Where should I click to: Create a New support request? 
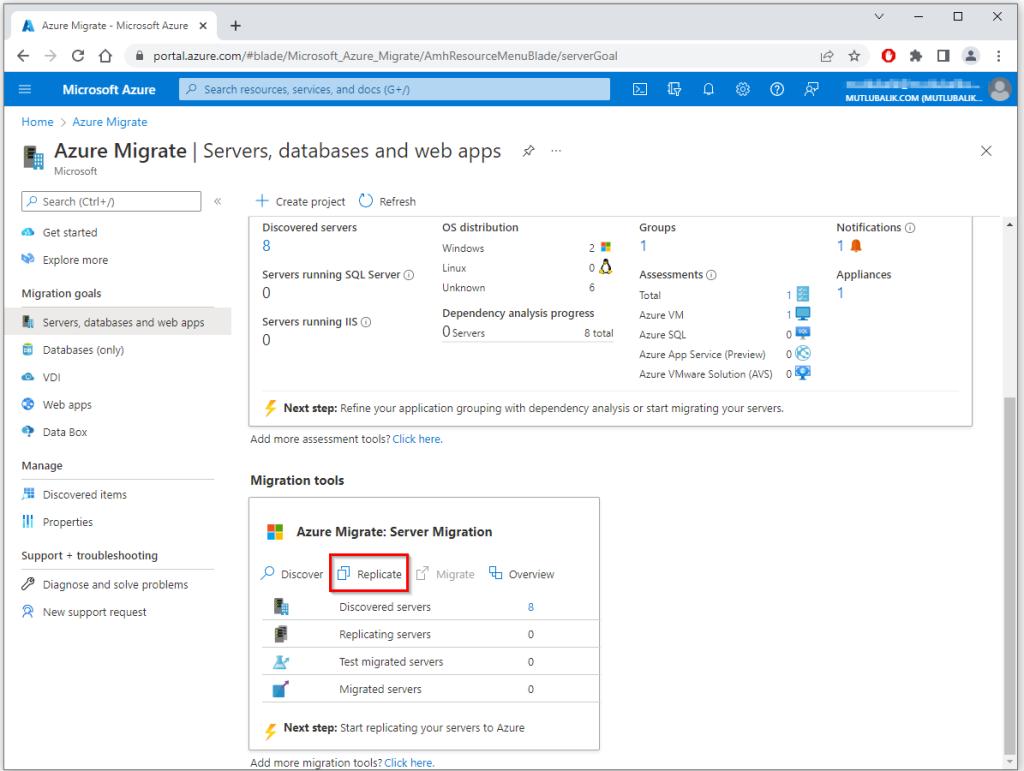[x=94, y=612]
